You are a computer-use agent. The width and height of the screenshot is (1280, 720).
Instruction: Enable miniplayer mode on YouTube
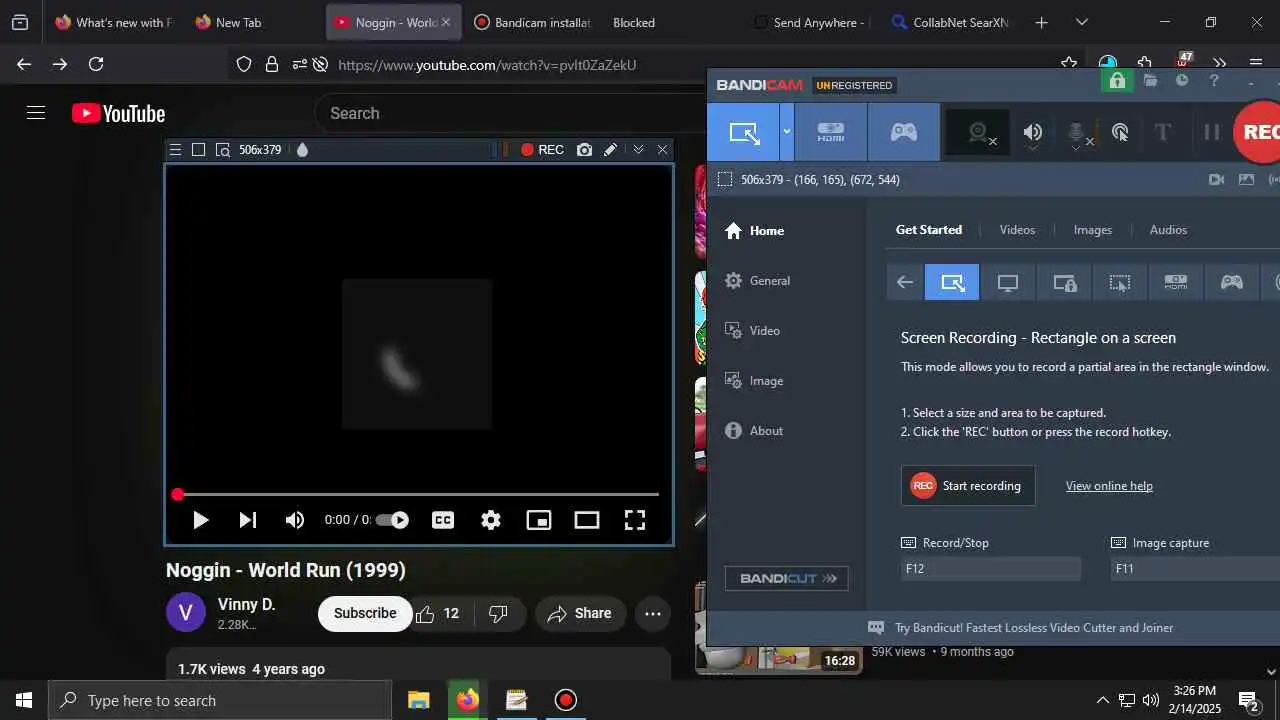pyautogui.click(x=539, y=520)
